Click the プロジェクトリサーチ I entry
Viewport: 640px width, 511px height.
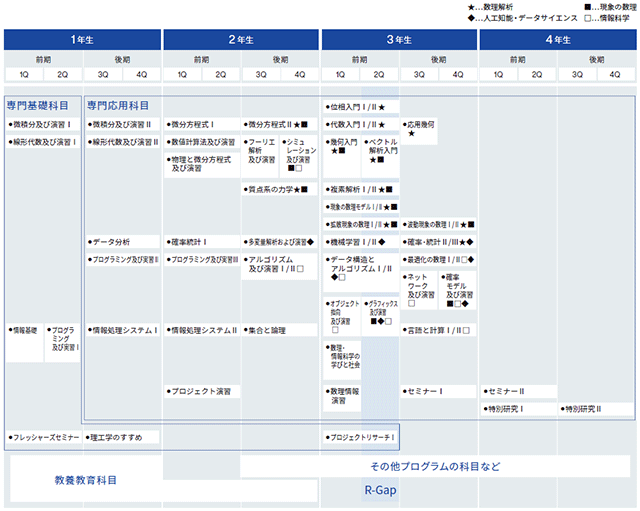[361, 437]
